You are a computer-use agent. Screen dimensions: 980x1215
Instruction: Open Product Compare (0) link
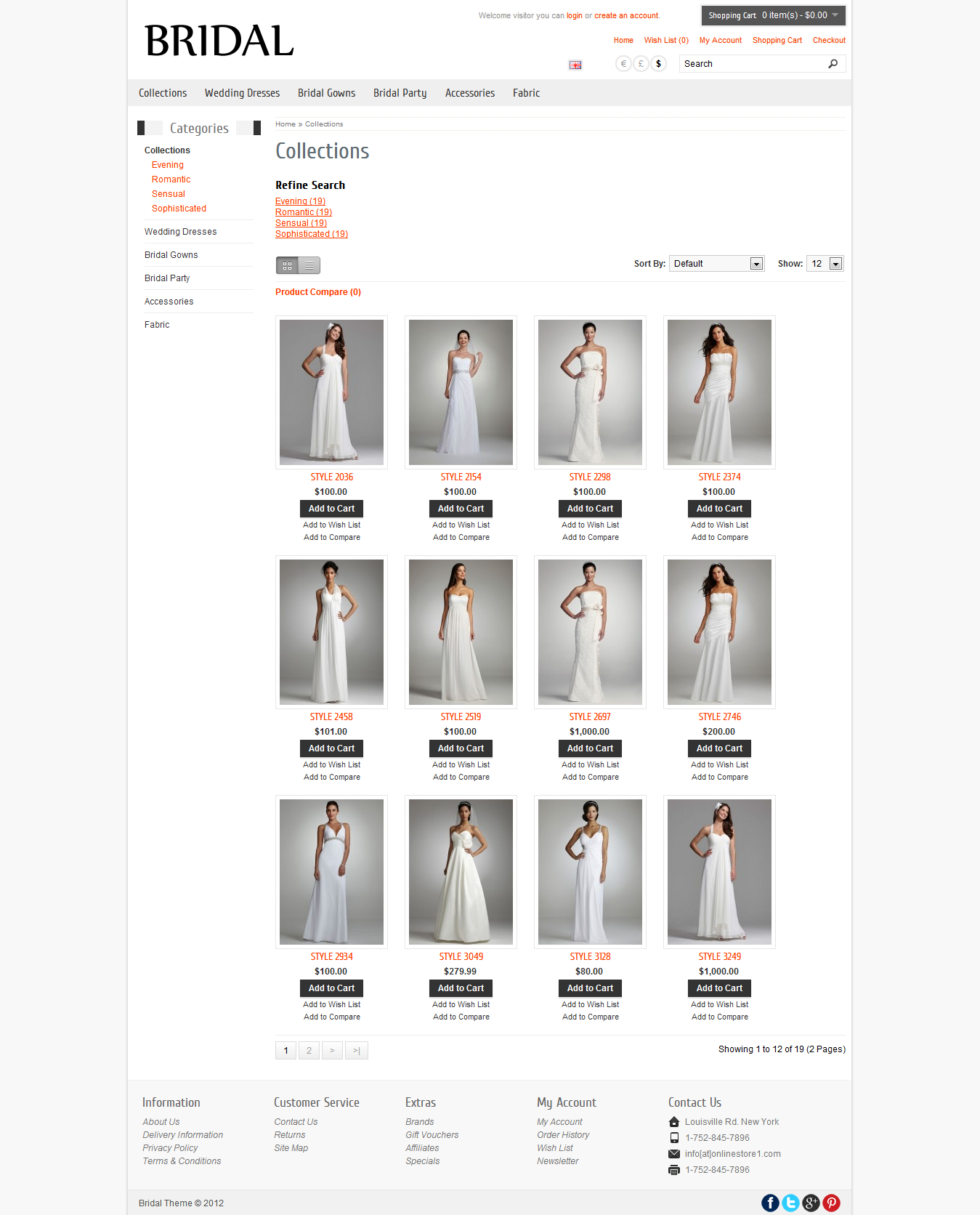coord(318,292)
